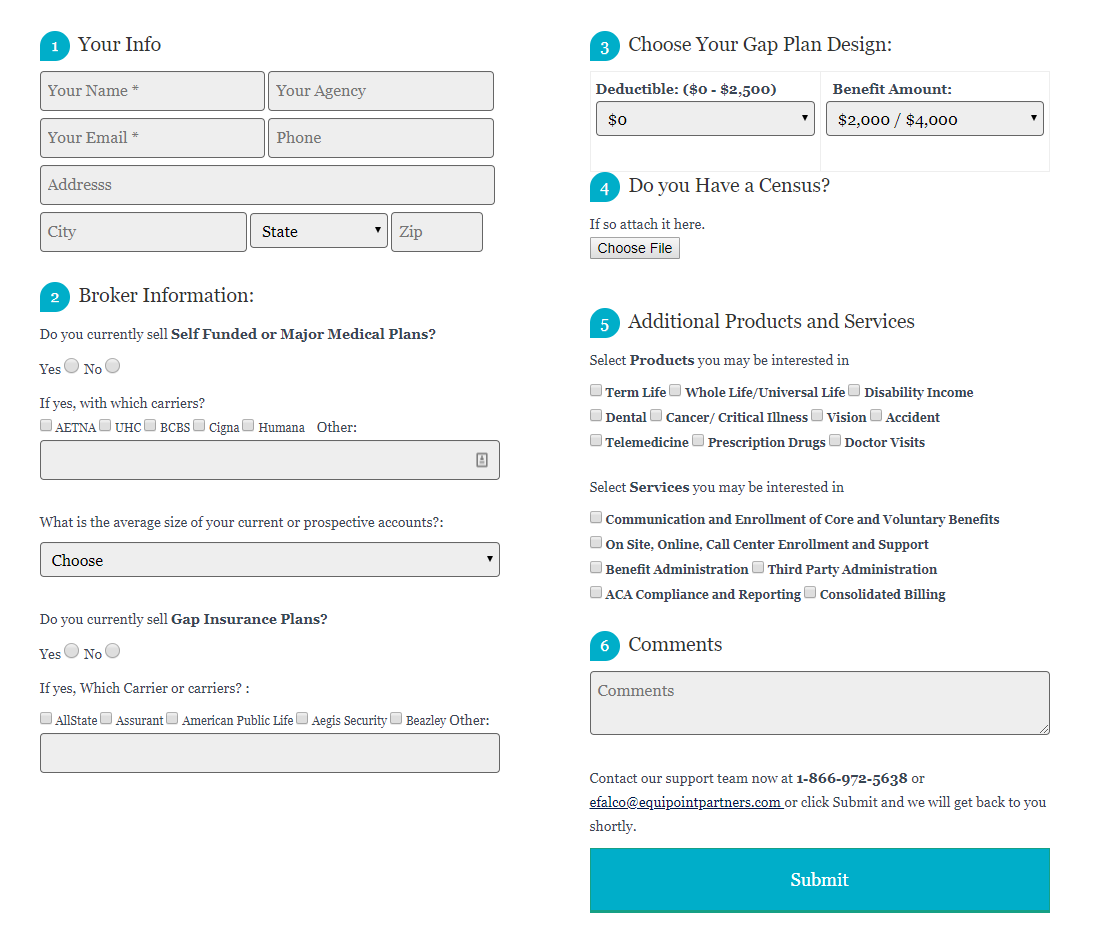
Task: Tick the Beazley carrier checkbox
Action: click(397, 718)
